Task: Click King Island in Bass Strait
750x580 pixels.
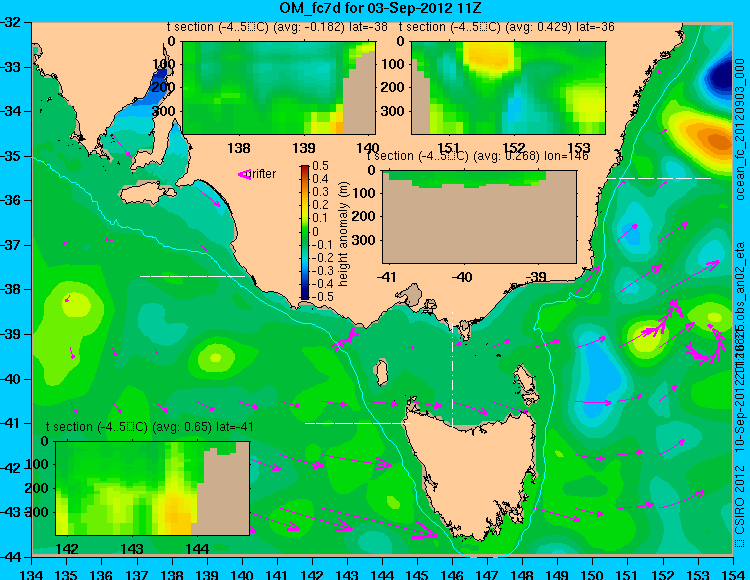Action: point(381,373)
